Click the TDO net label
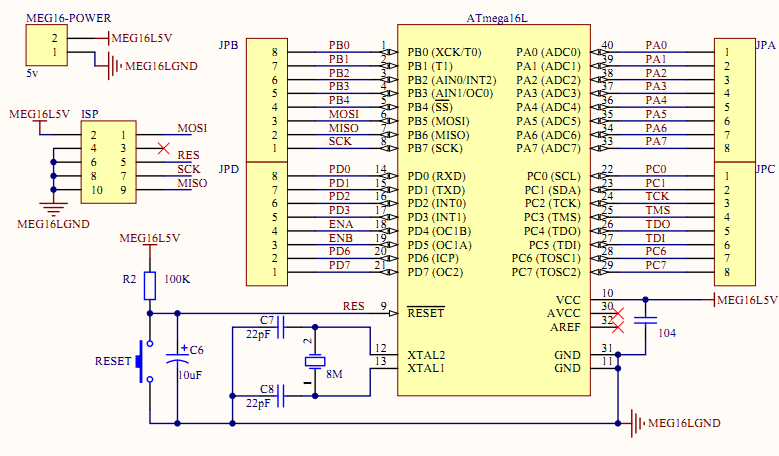 [658, 224]
